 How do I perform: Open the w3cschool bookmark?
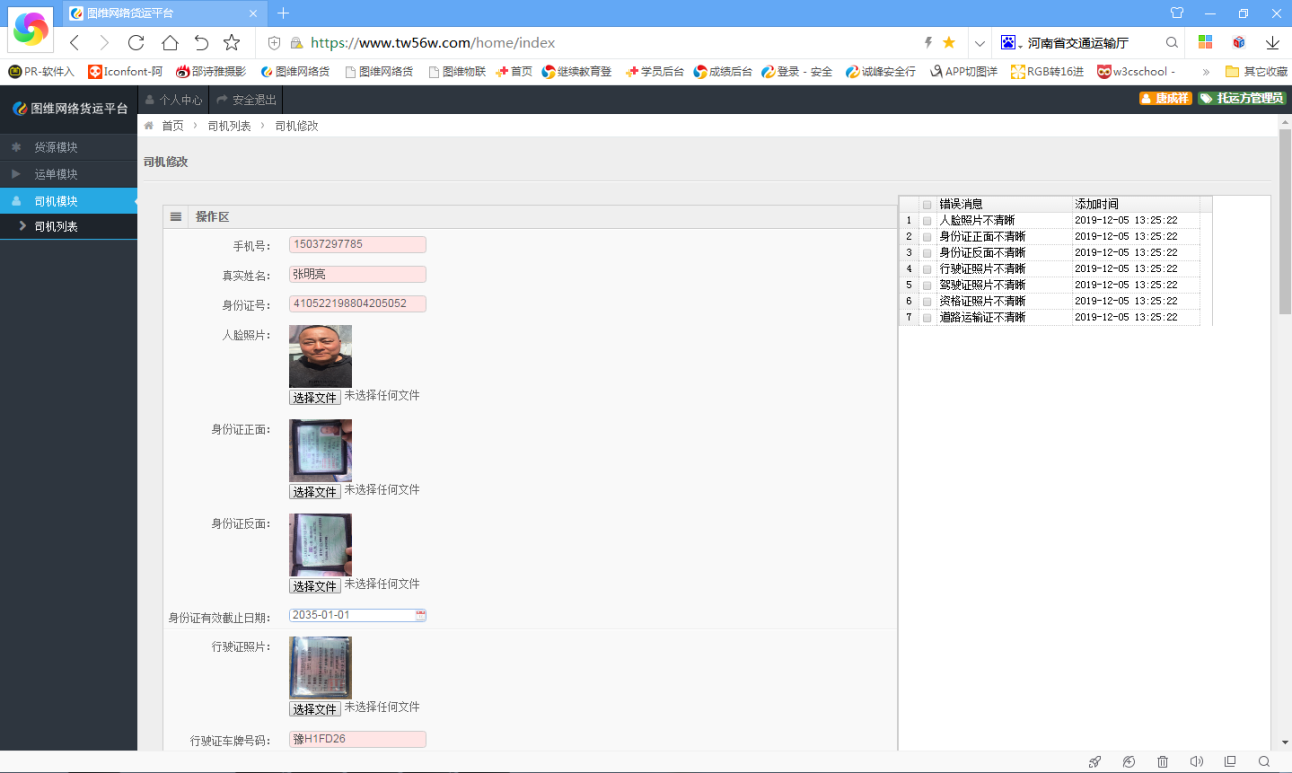pos(1136,72)
